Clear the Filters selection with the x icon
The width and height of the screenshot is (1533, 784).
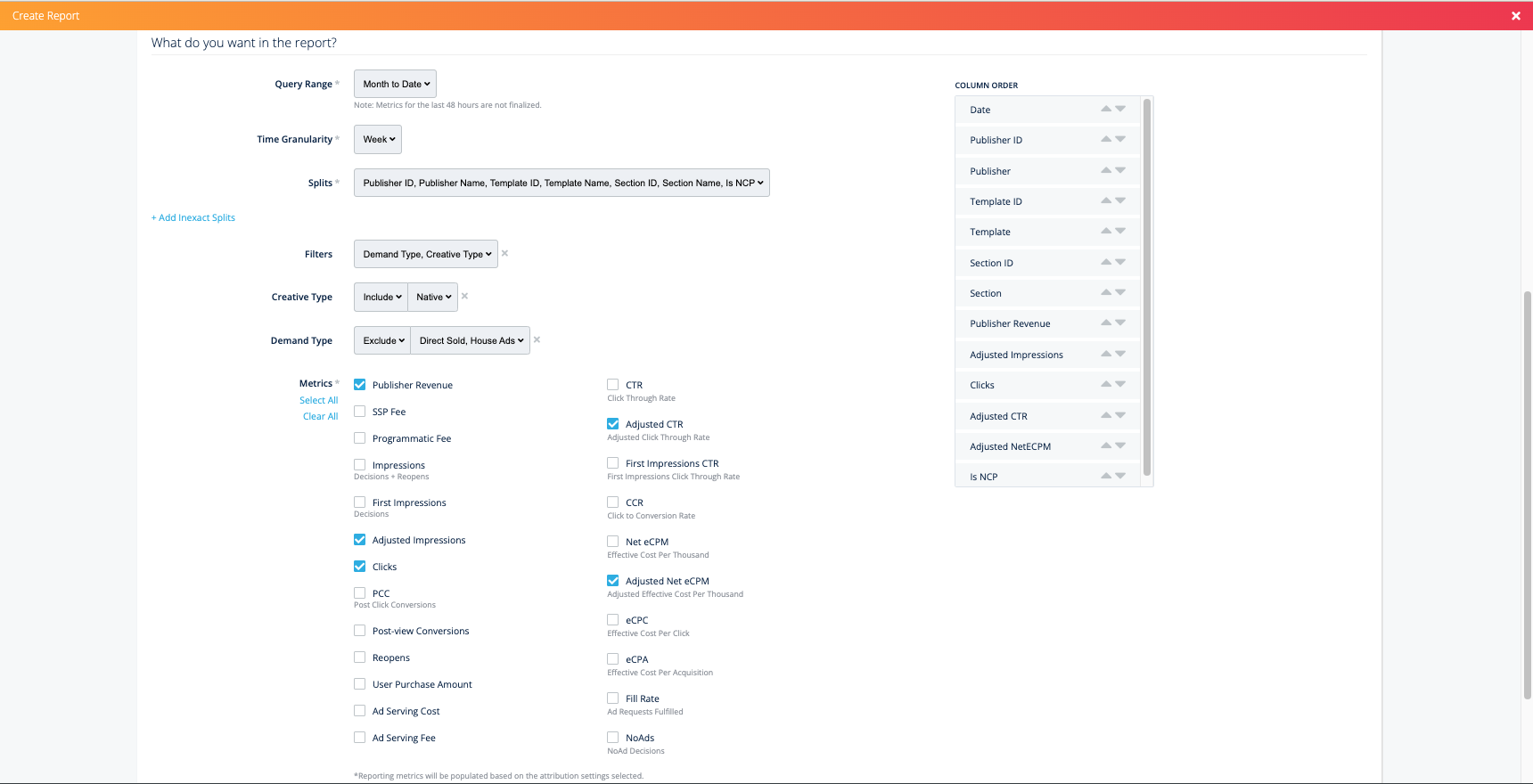pos(504,253)
